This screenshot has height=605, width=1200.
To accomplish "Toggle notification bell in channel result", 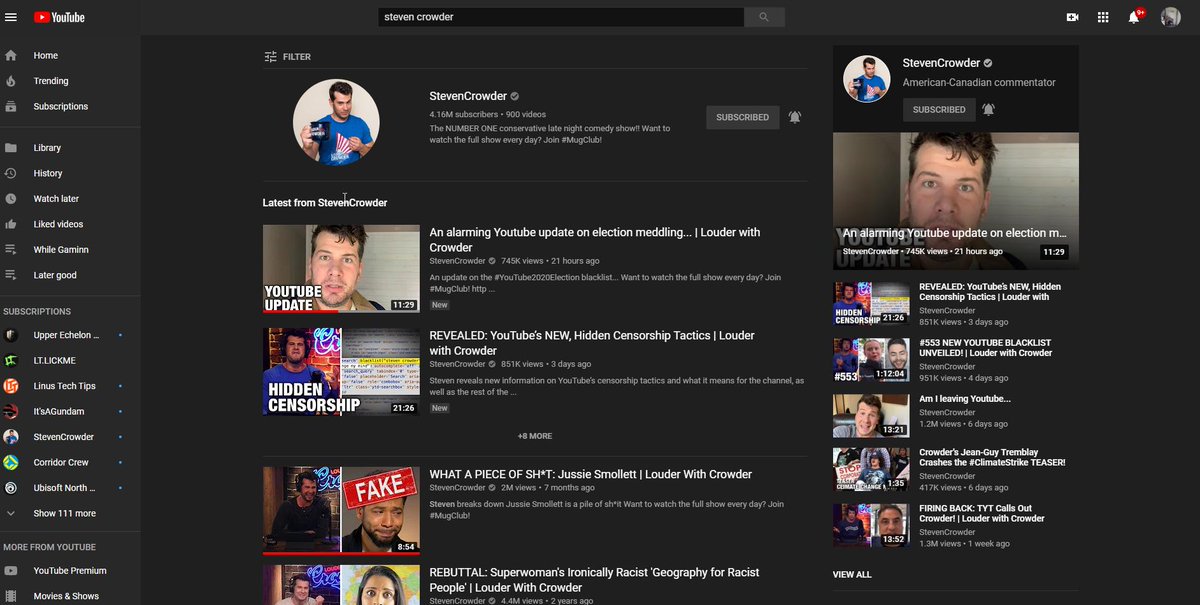I will (x=794, y=117).
